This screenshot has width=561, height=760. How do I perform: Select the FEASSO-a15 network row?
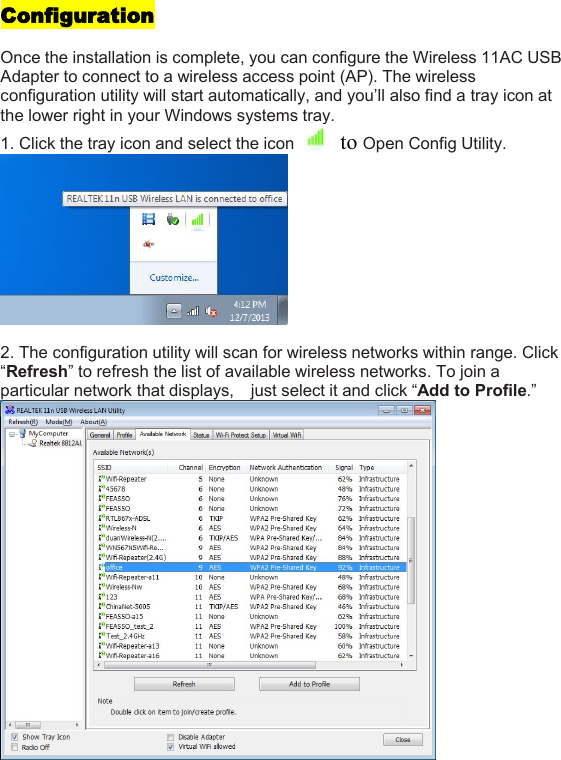point(250,617)
